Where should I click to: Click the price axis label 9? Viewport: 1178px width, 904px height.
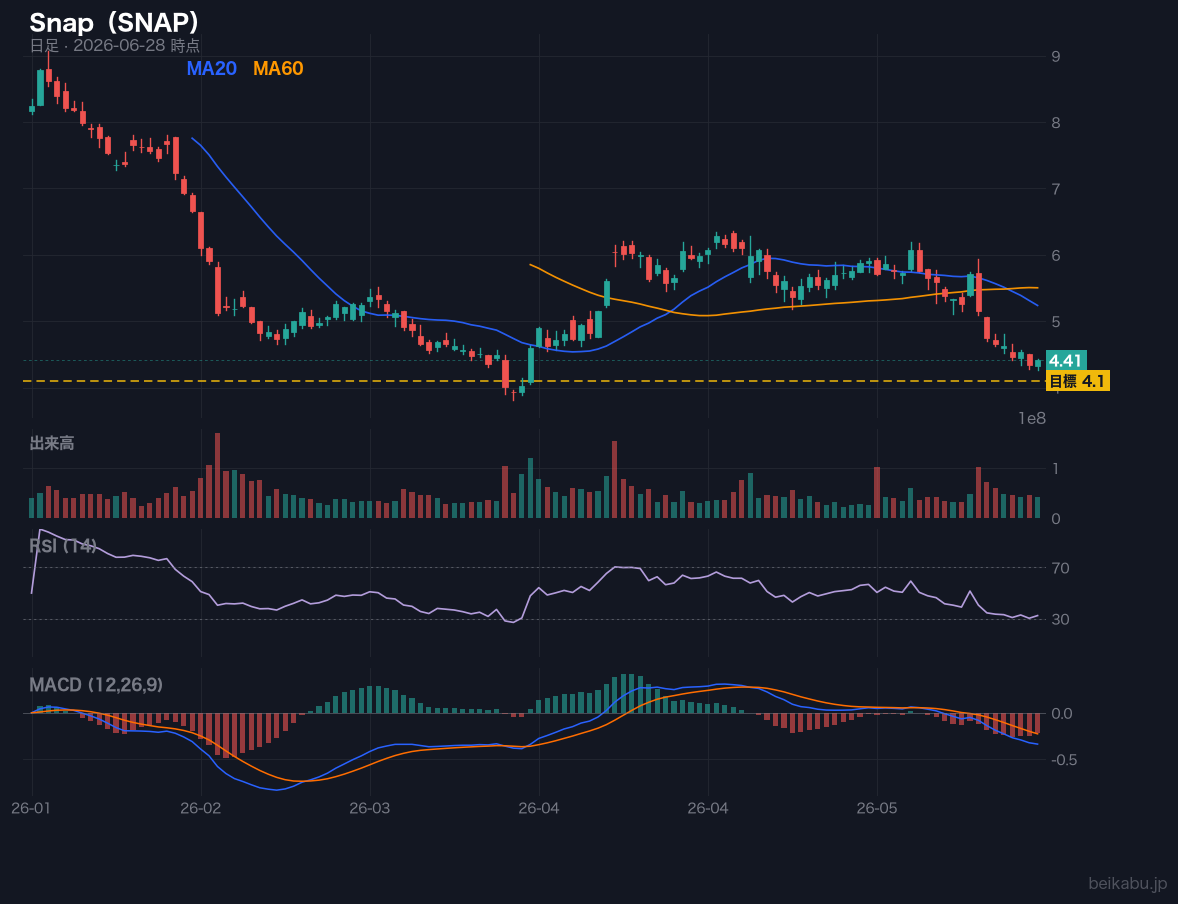[x=1056, y=56]
